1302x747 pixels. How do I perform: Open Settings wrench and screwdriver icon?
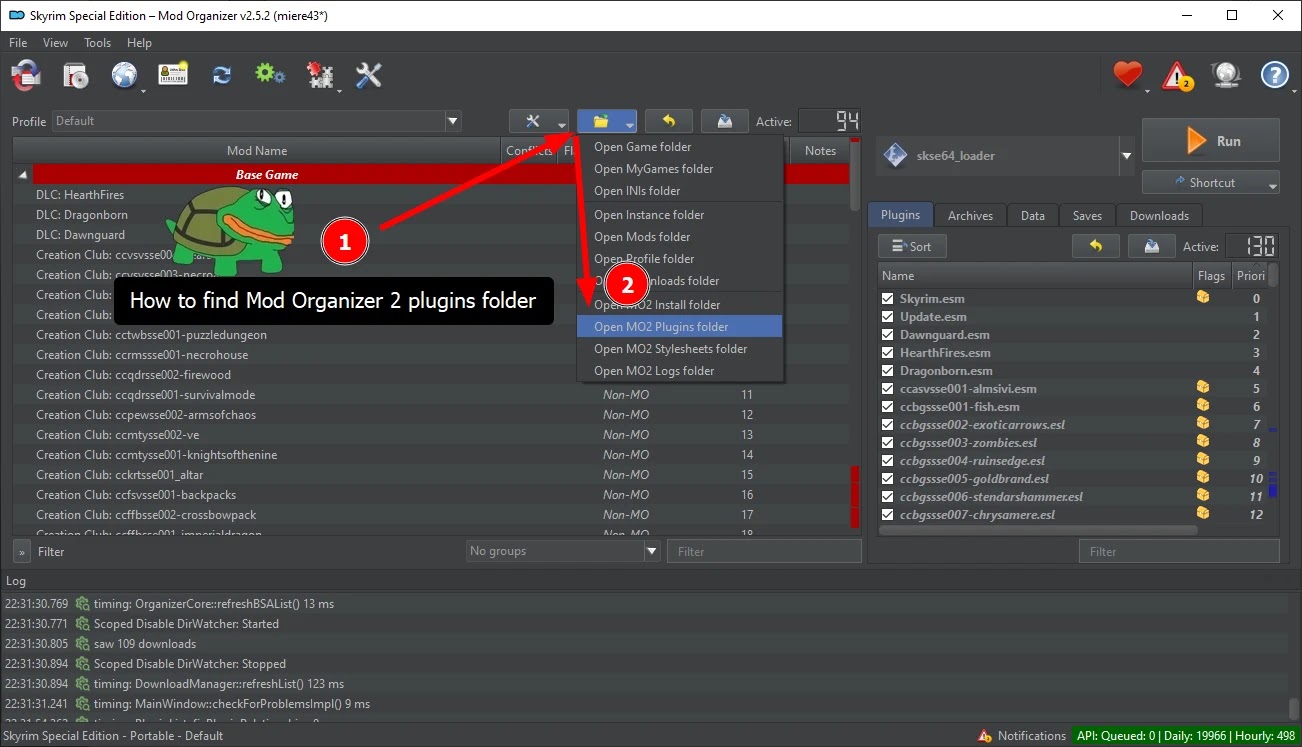(x=369, y=76)
